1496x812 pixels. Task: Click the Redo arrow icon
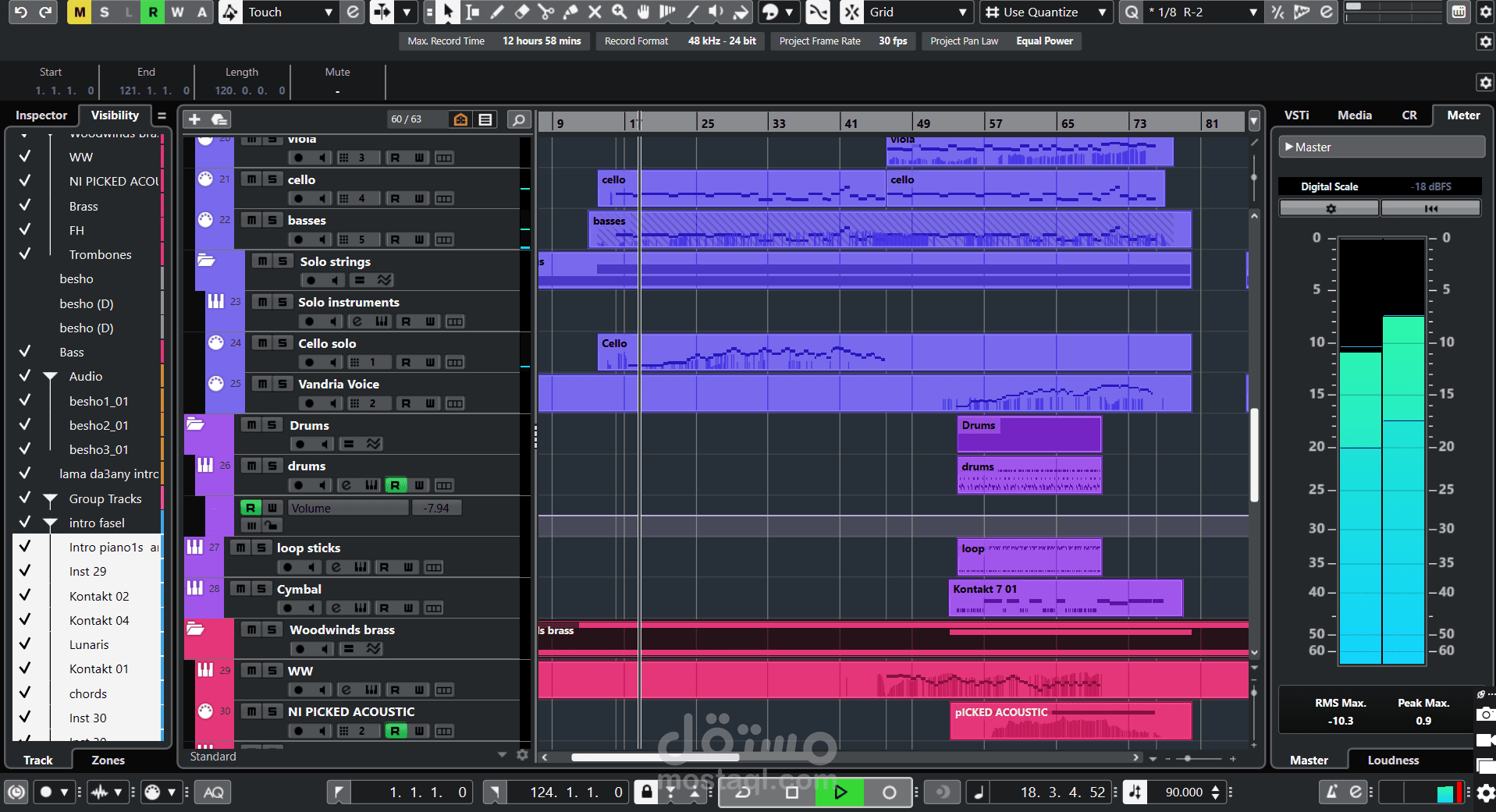(45, 12)
